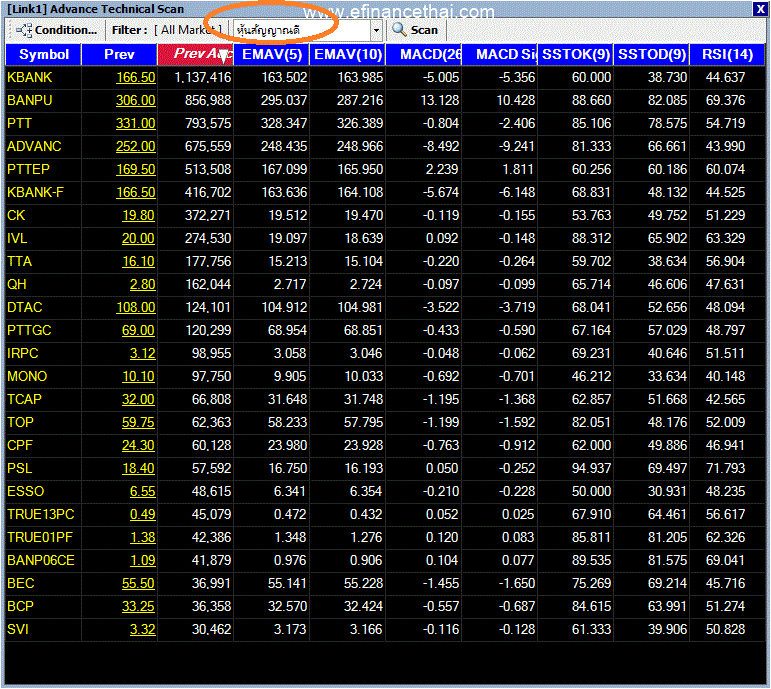Sort by EMAV(10) column header
The height and width of the screenshot is (689, 771).
[348, 54]
